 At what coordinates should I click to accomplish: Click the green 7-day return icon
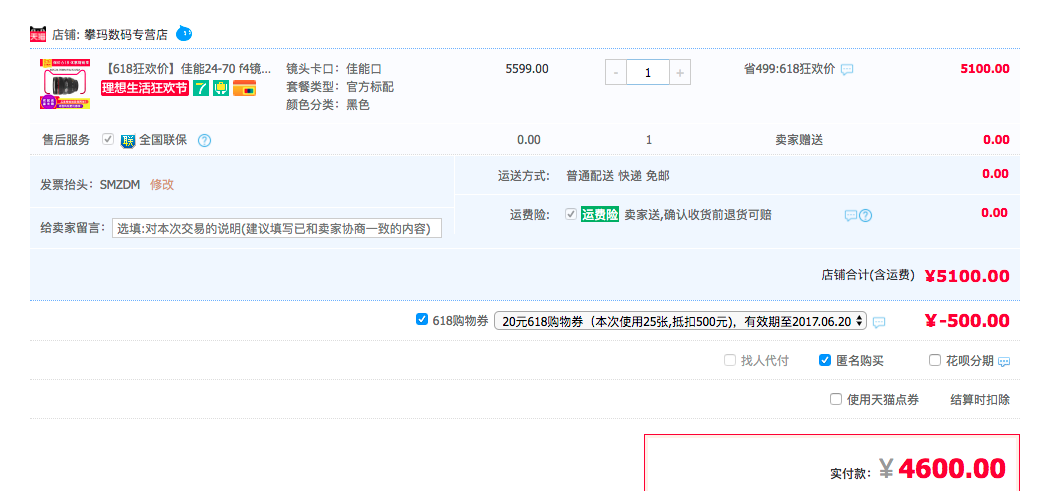(201, 88)
